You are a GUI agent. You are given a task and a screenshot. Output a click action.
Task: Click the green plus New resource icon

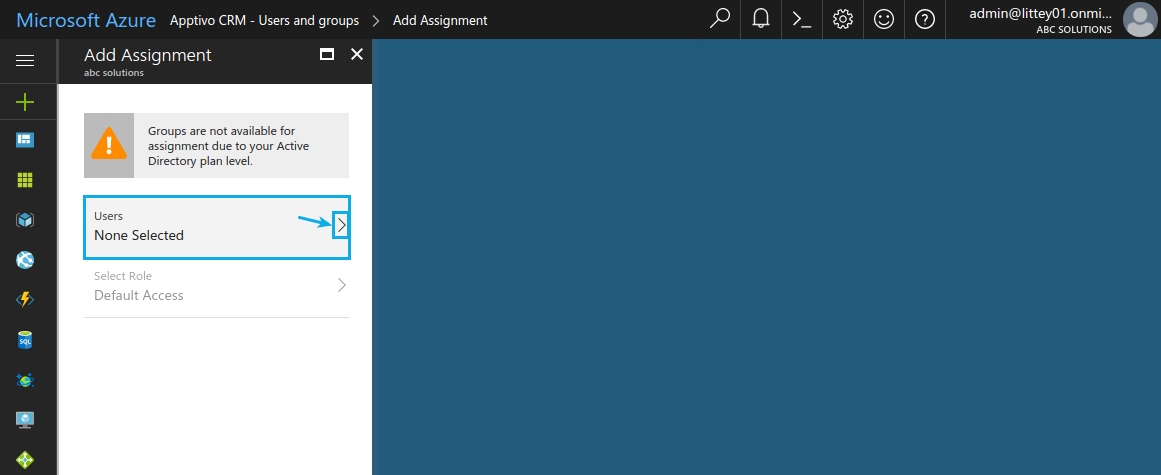(25, 101)
